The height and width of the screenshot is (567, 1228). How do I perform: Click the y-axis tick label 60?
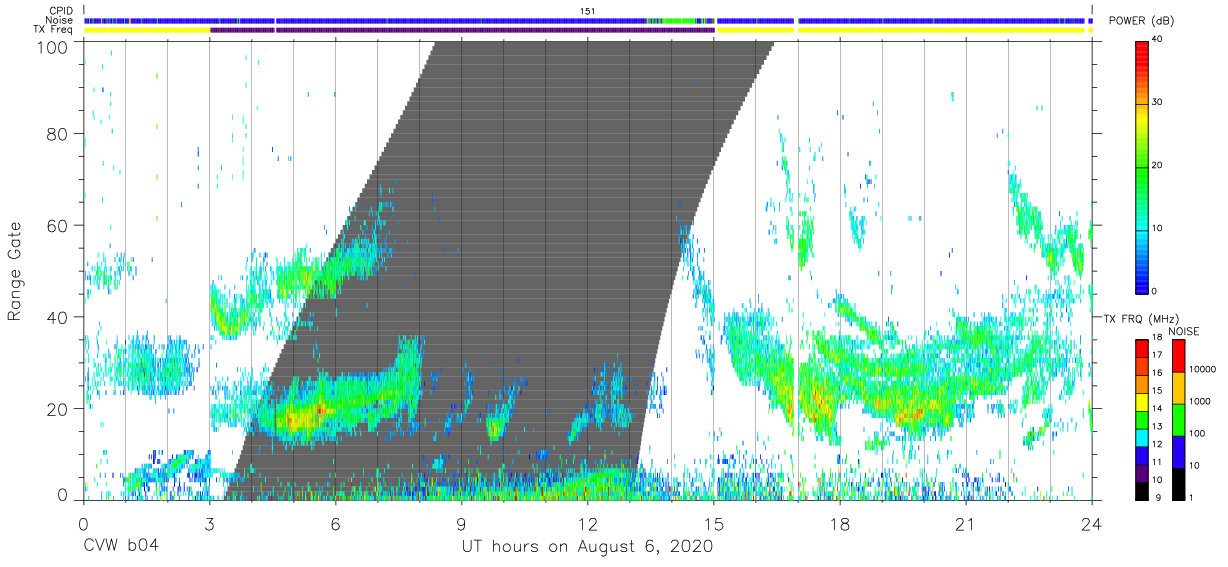click(57, 225)
